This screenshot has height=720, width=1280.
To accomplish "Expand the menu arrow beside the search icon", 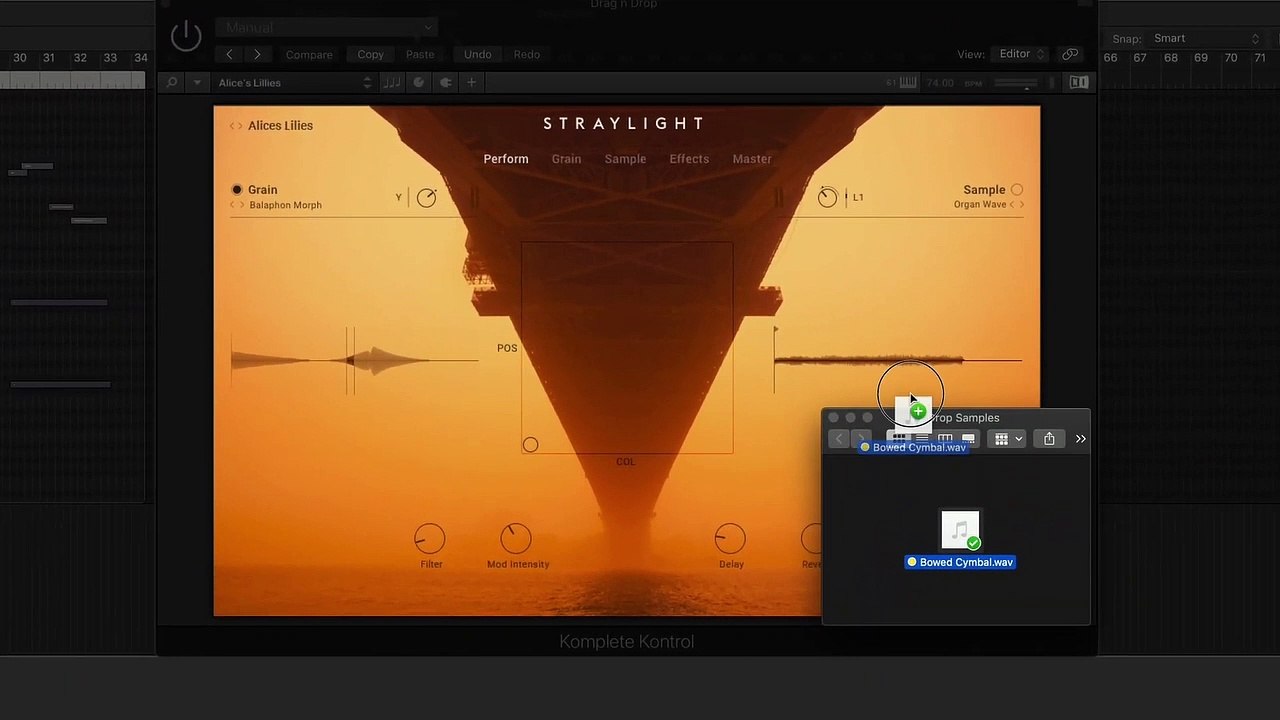I will (x=197, y=83).
